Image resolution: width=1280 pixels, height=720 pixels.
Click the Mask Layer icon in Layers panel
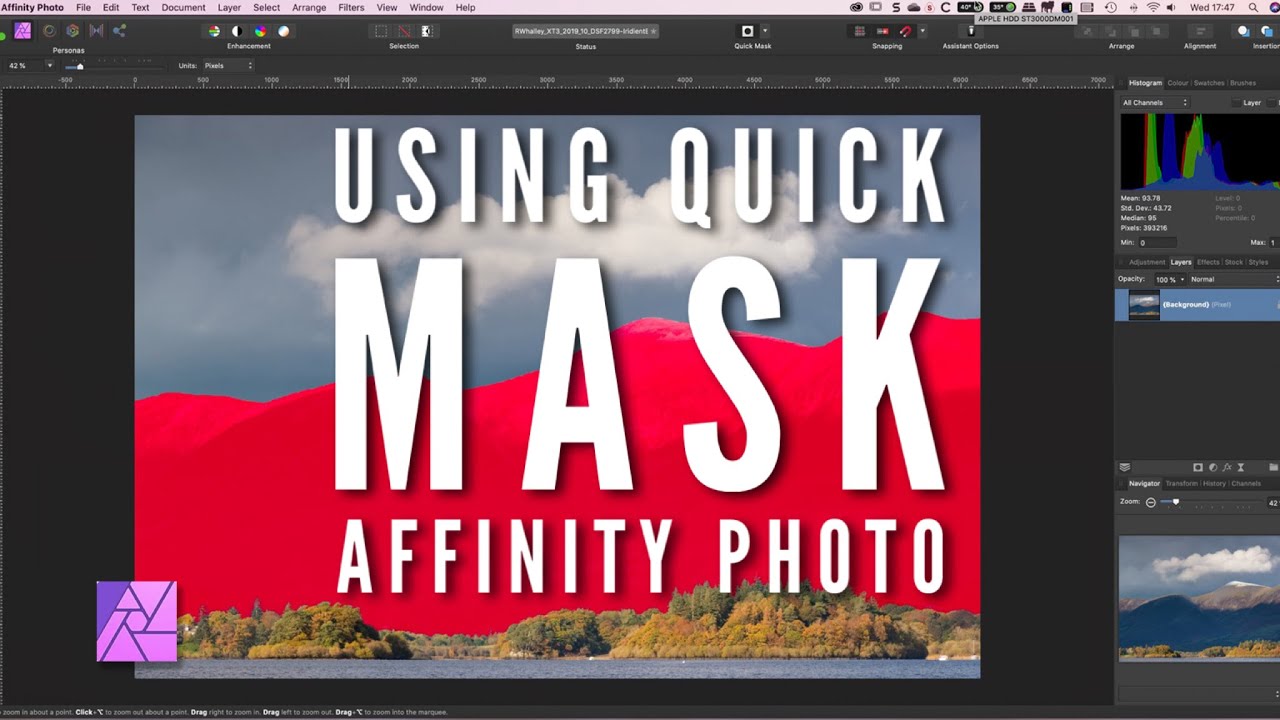[x=1197, y=467]
